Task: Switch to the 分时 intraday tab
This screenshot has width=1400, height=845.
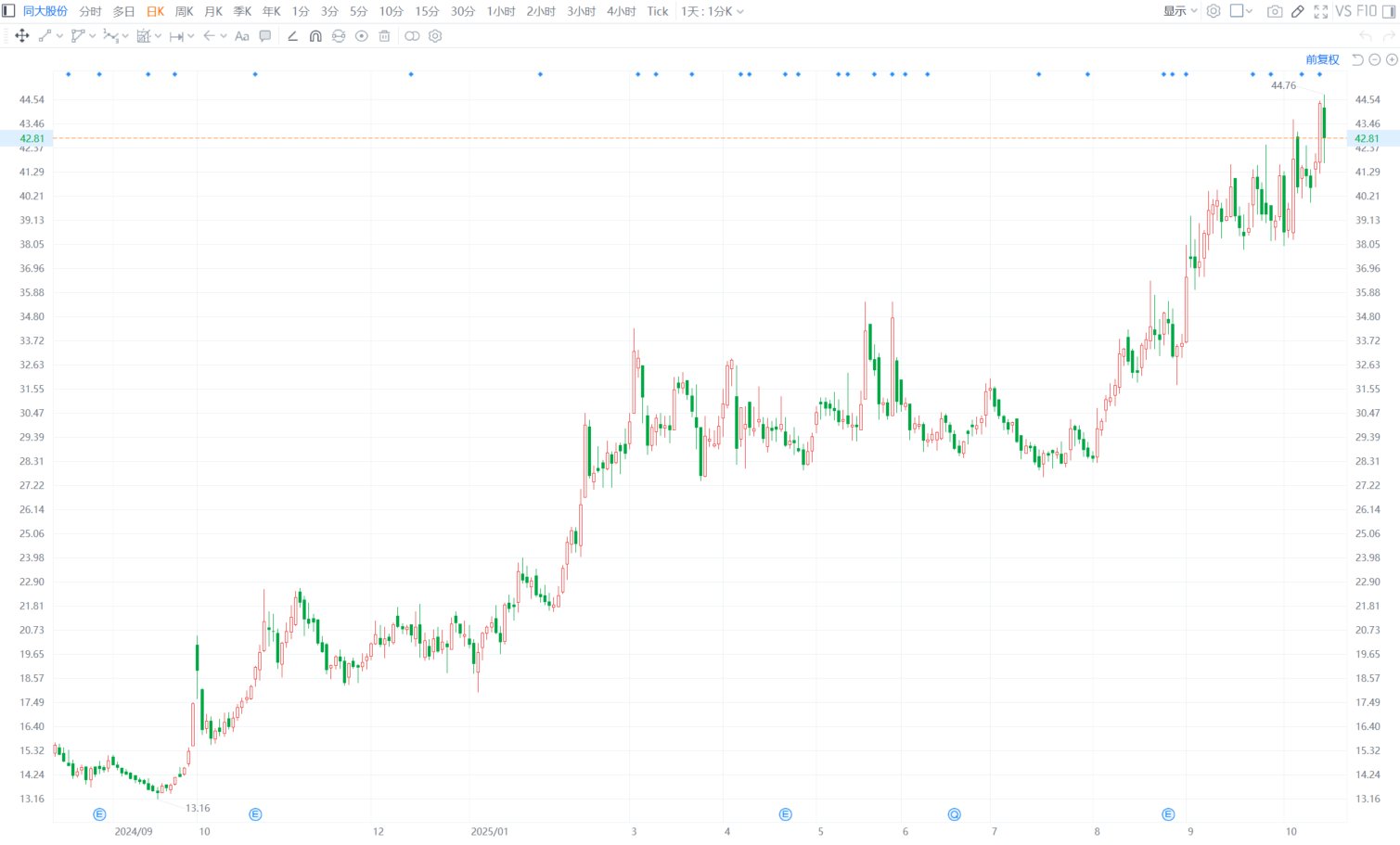Action: [90, 11]
